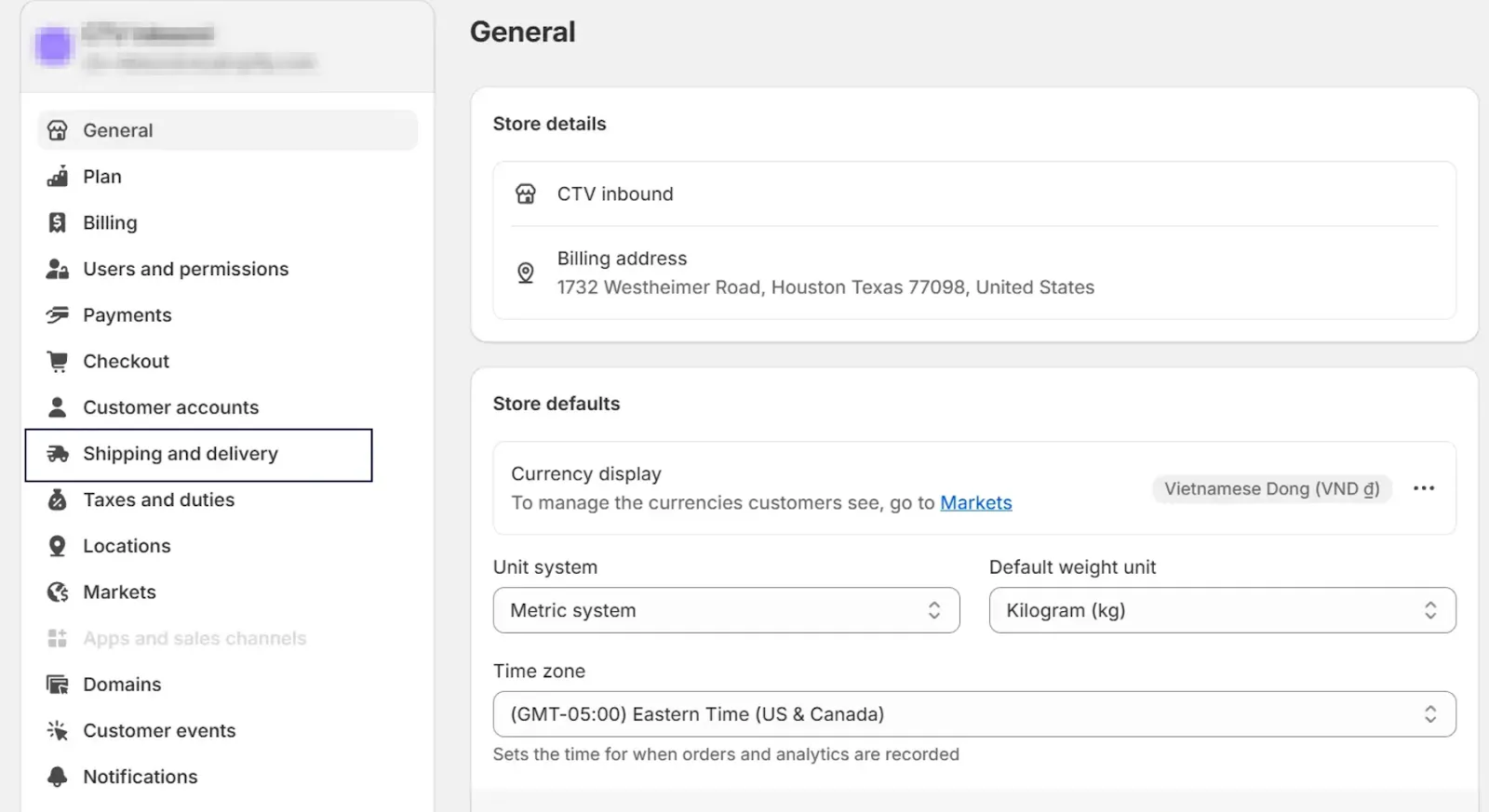Screen dimensions: 1489x812
Task: Click the Billing receipt icon
Action: (58, 223)
